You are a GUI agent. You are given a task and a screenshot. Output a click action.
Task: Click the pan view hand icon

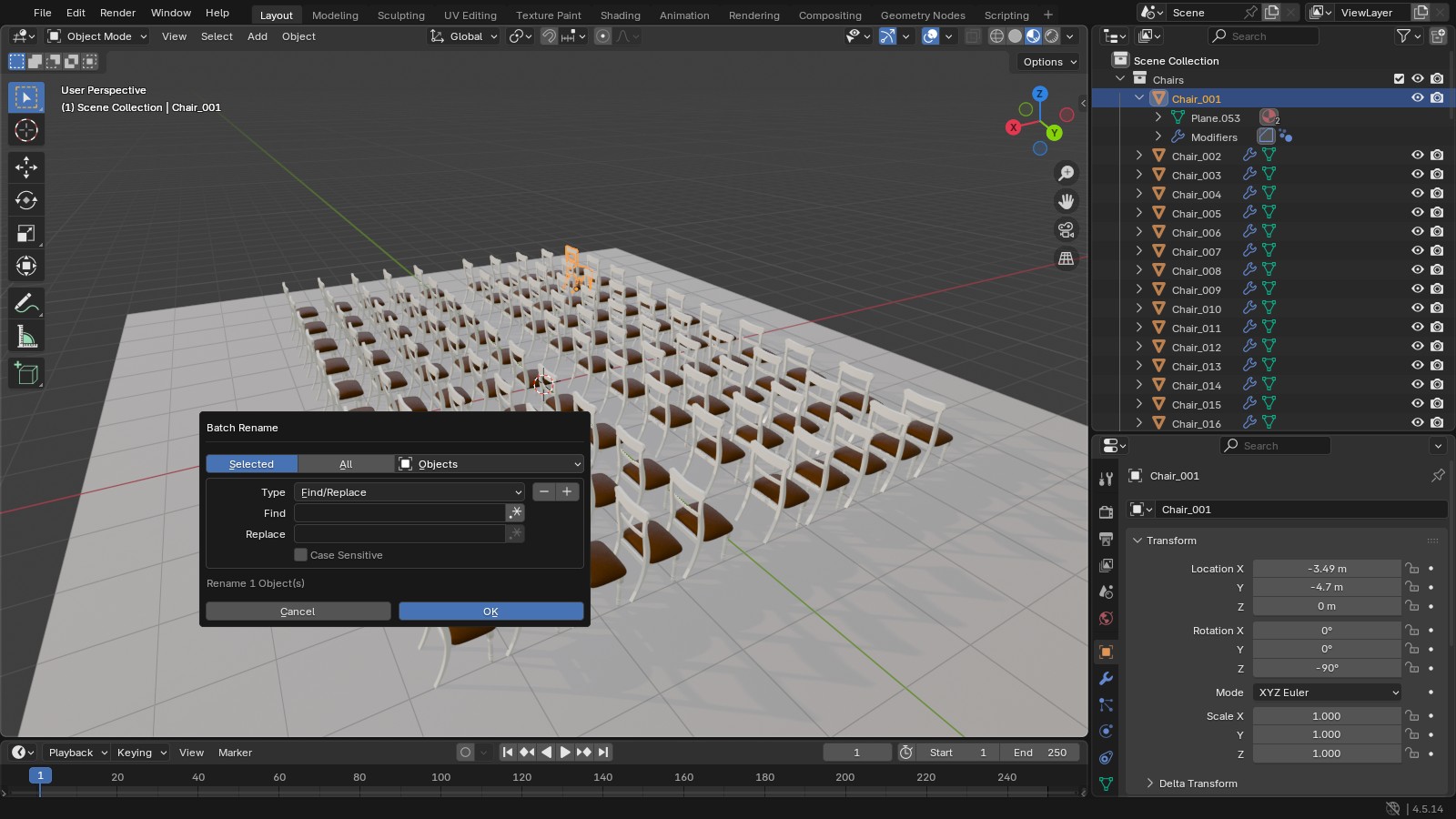point(1067,201)
